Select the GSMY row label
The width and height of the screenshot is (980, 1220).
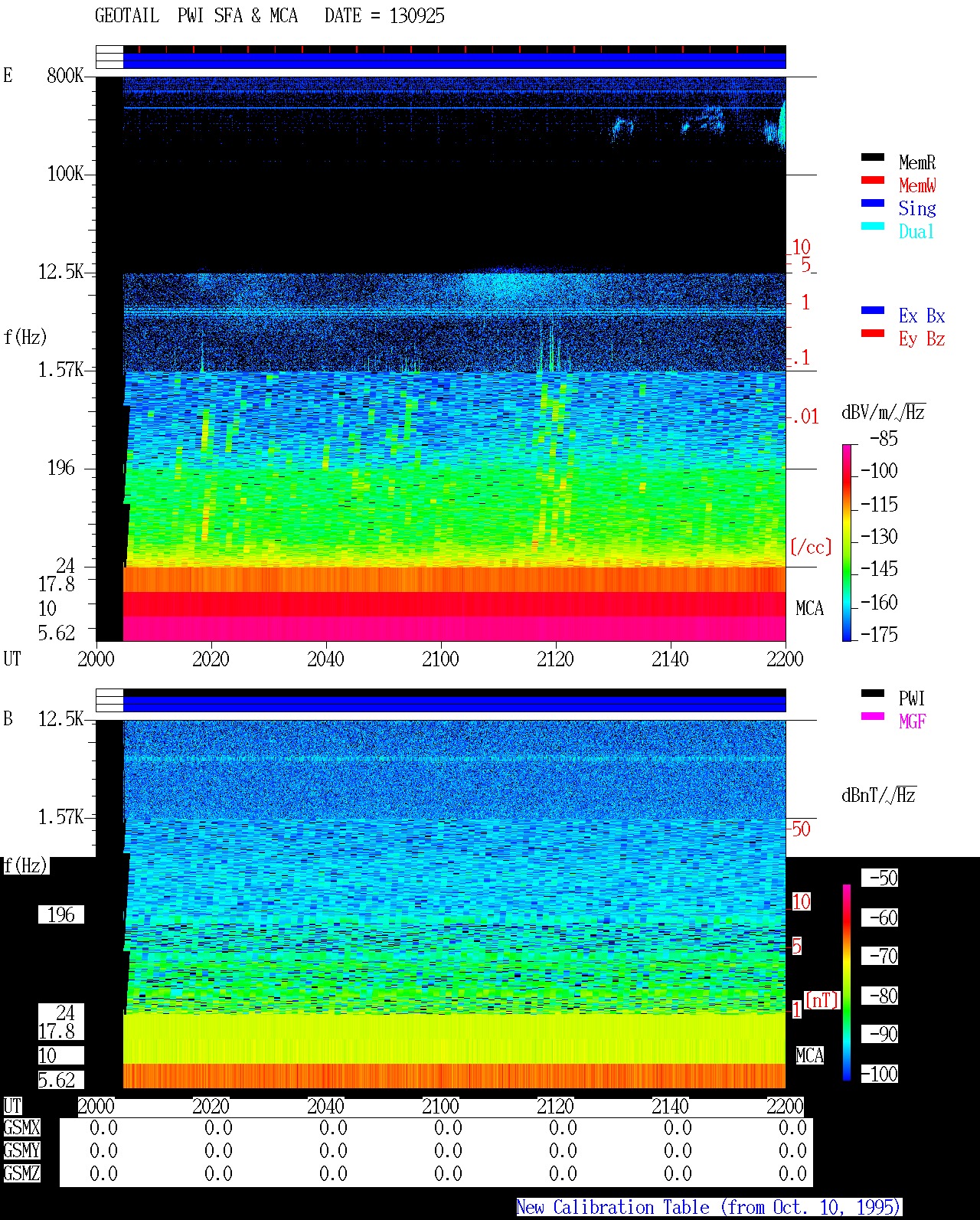[21, 1150]
